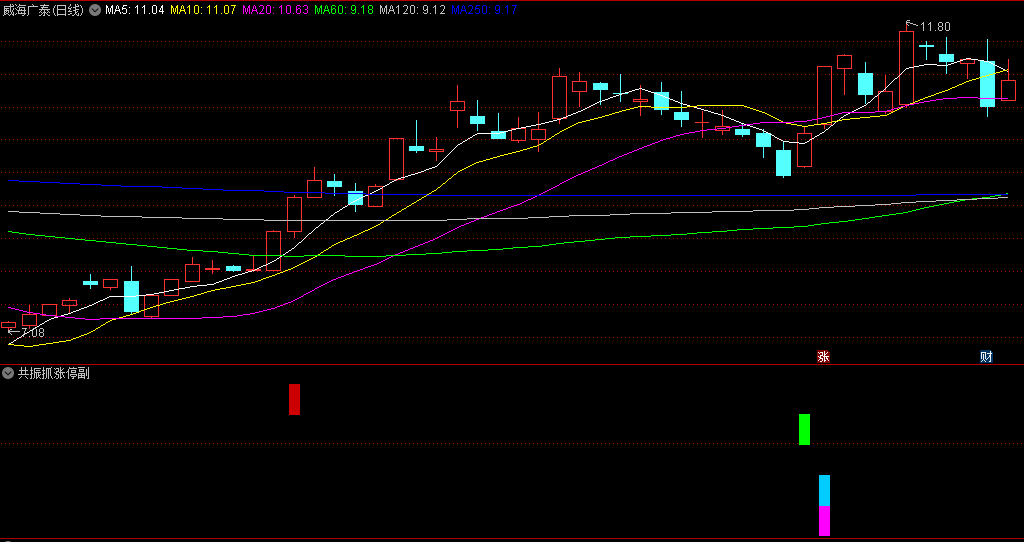
Task: Click the MA120: 9.12 label
Action: coord(412,10)
